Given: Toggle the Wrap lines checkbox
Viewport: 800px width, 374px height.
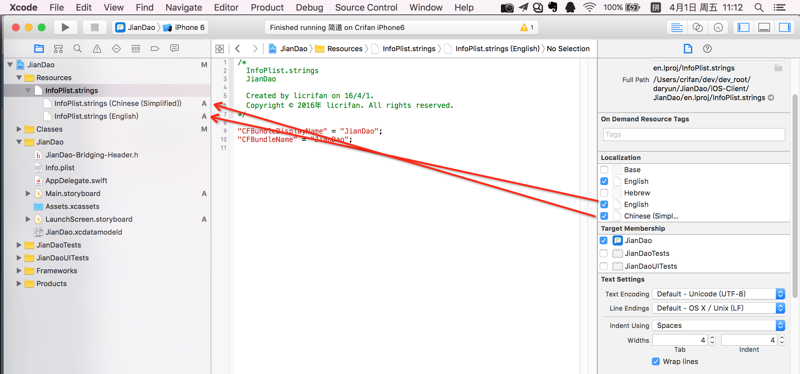Looking at the screenshot, I should 656,361.
